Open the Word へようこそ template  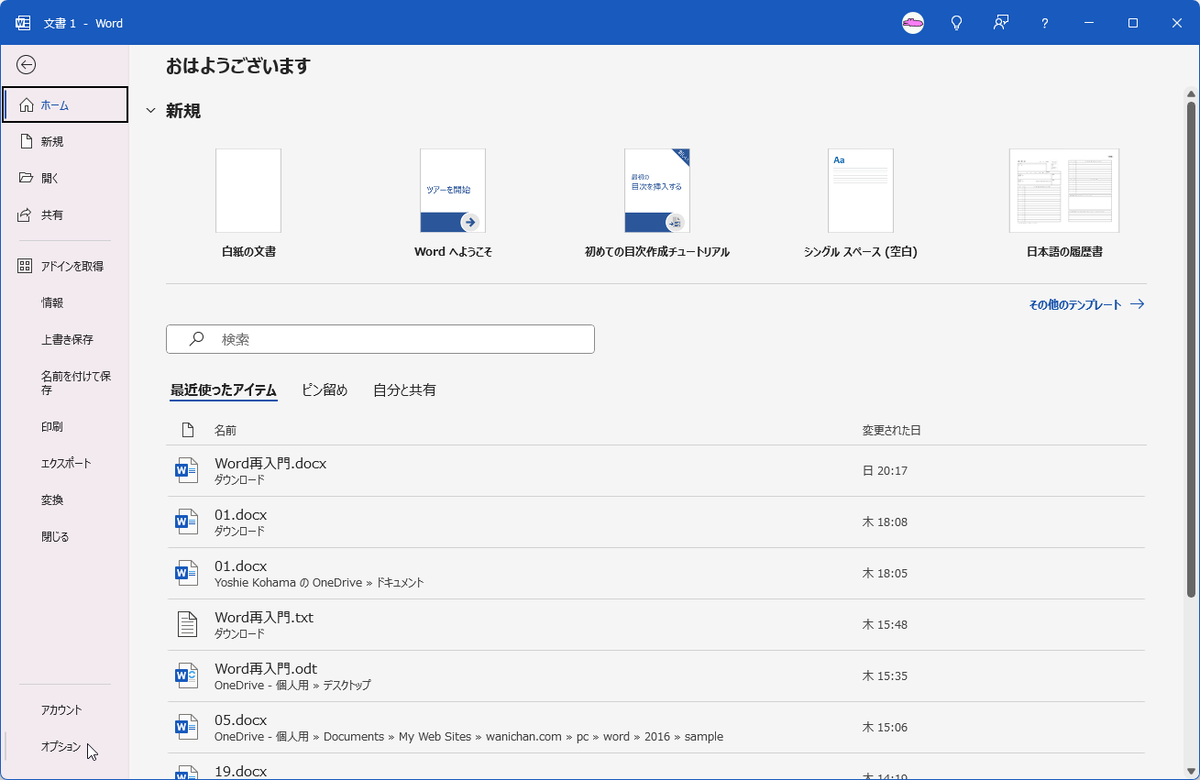[x=453, y=204]
